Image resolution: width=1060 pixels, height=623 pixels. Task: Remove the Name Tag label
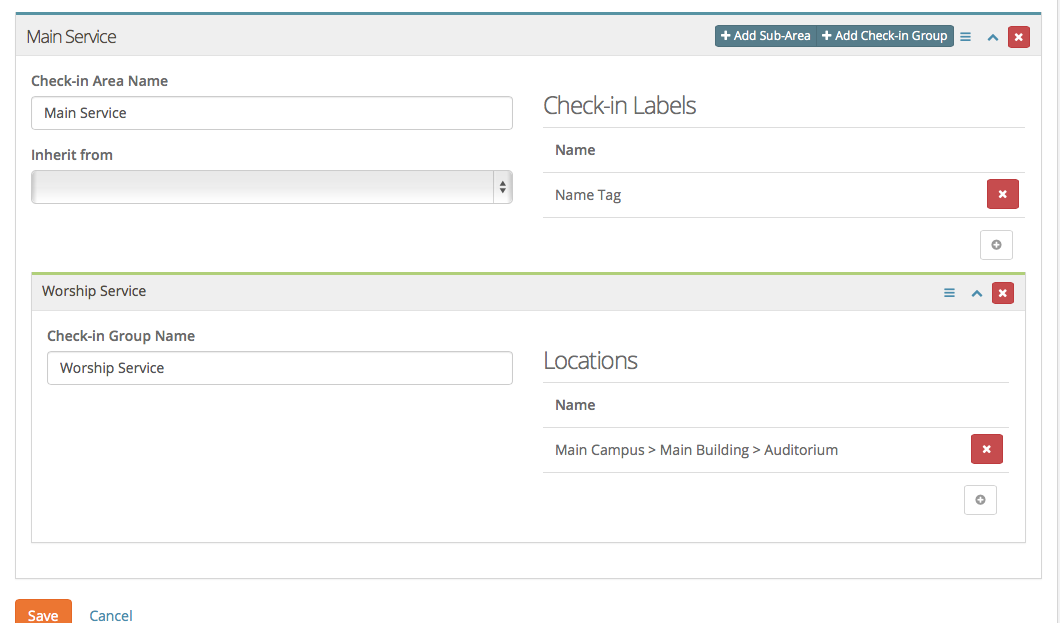coord(1002,194)
